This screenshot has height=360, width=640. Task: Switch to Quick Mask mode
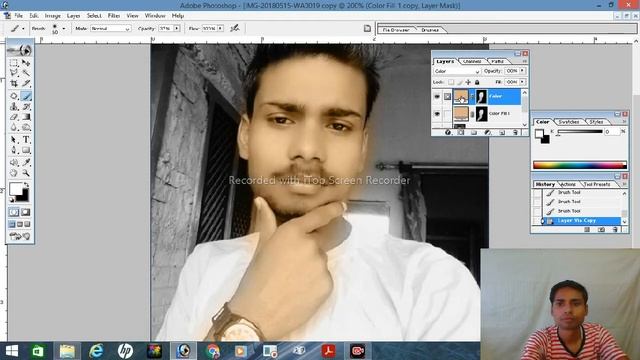click(25, 212)
